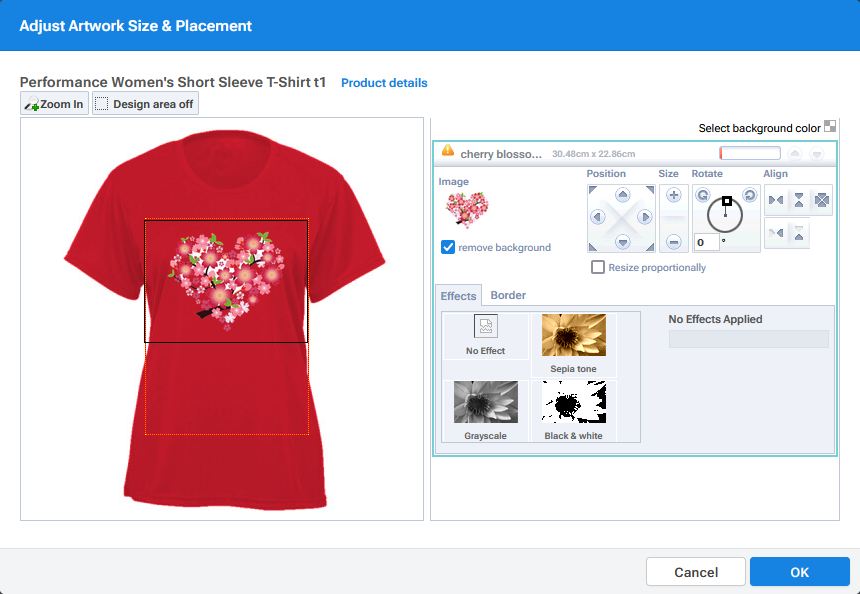The height and width of the screenshot is (594, 860).
Task: Center the artwork vertically in the Align panel
Action: tap(799, 200)
